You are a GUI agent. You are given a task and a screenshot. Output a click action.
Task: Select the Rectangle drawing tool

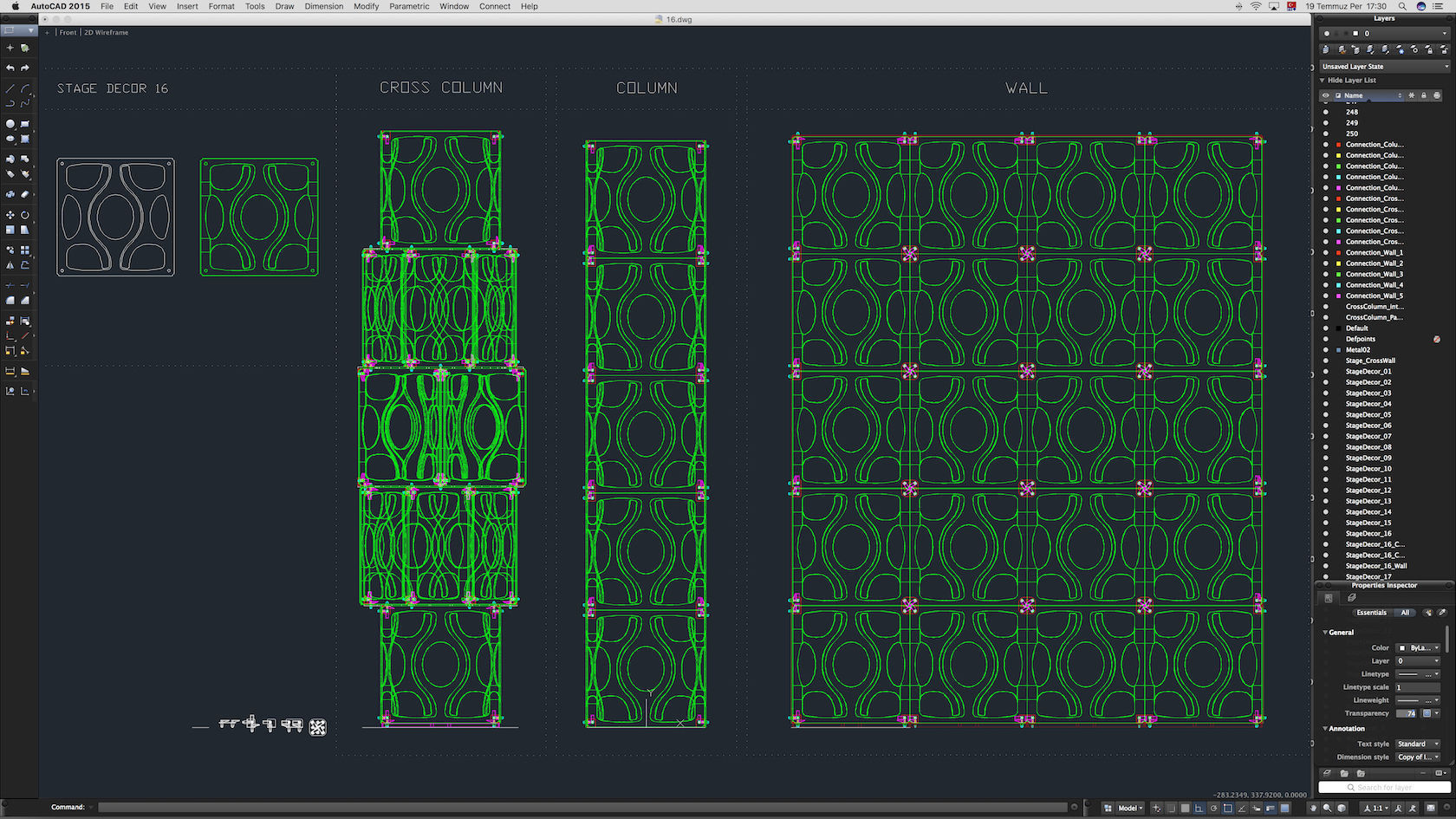click(25, 123)
